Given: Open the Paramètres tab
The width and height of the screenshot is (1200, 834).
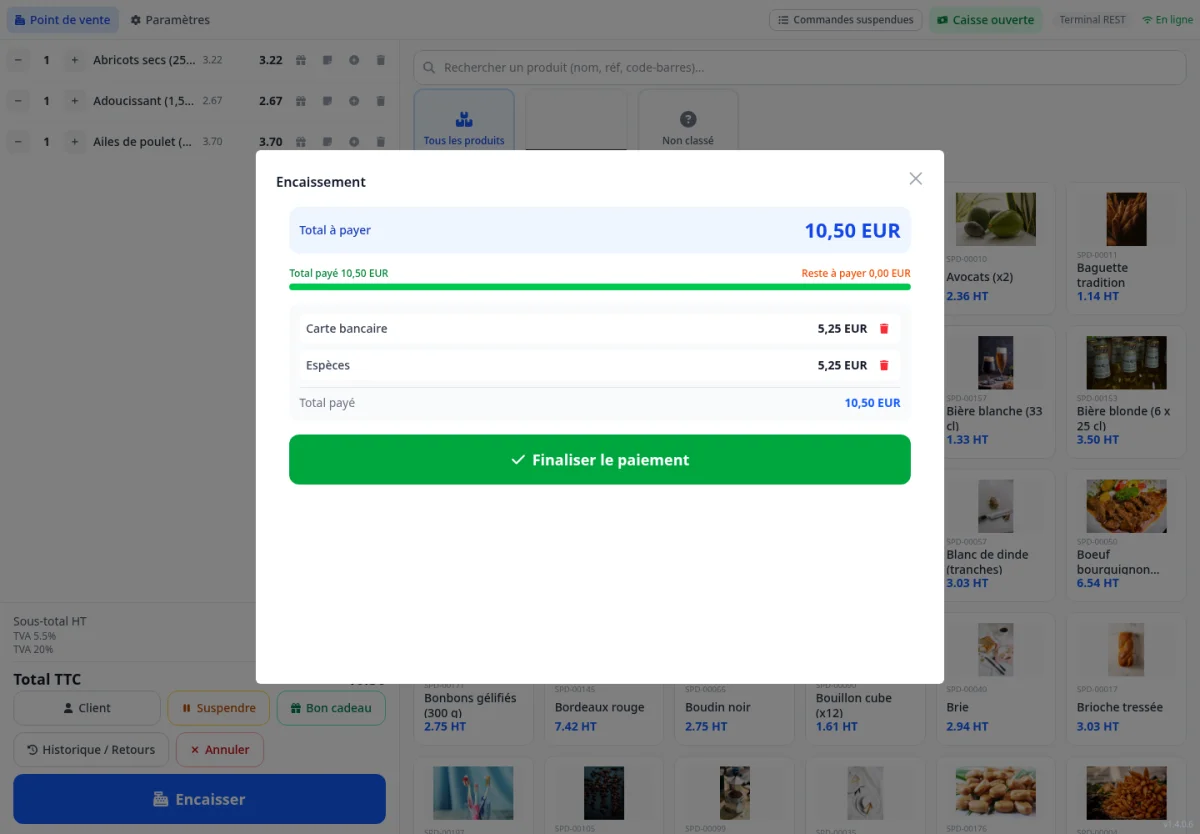Looking at the screenshot, I should [170, 20].
